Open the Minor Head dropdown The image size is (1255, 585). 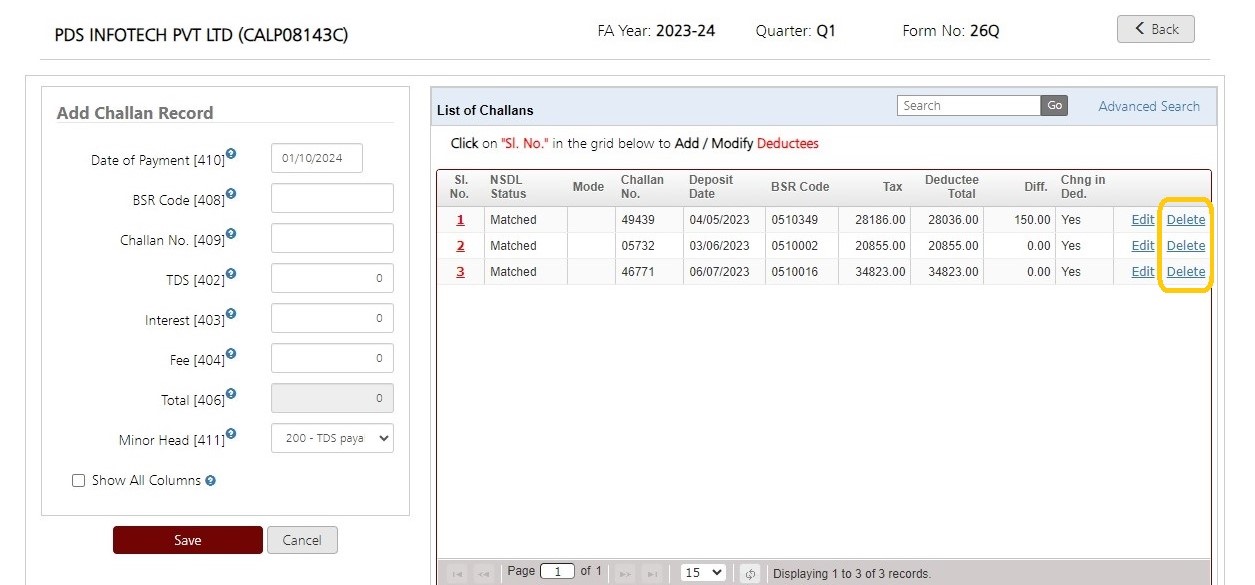pyautogui.click(x=332, y=438)
